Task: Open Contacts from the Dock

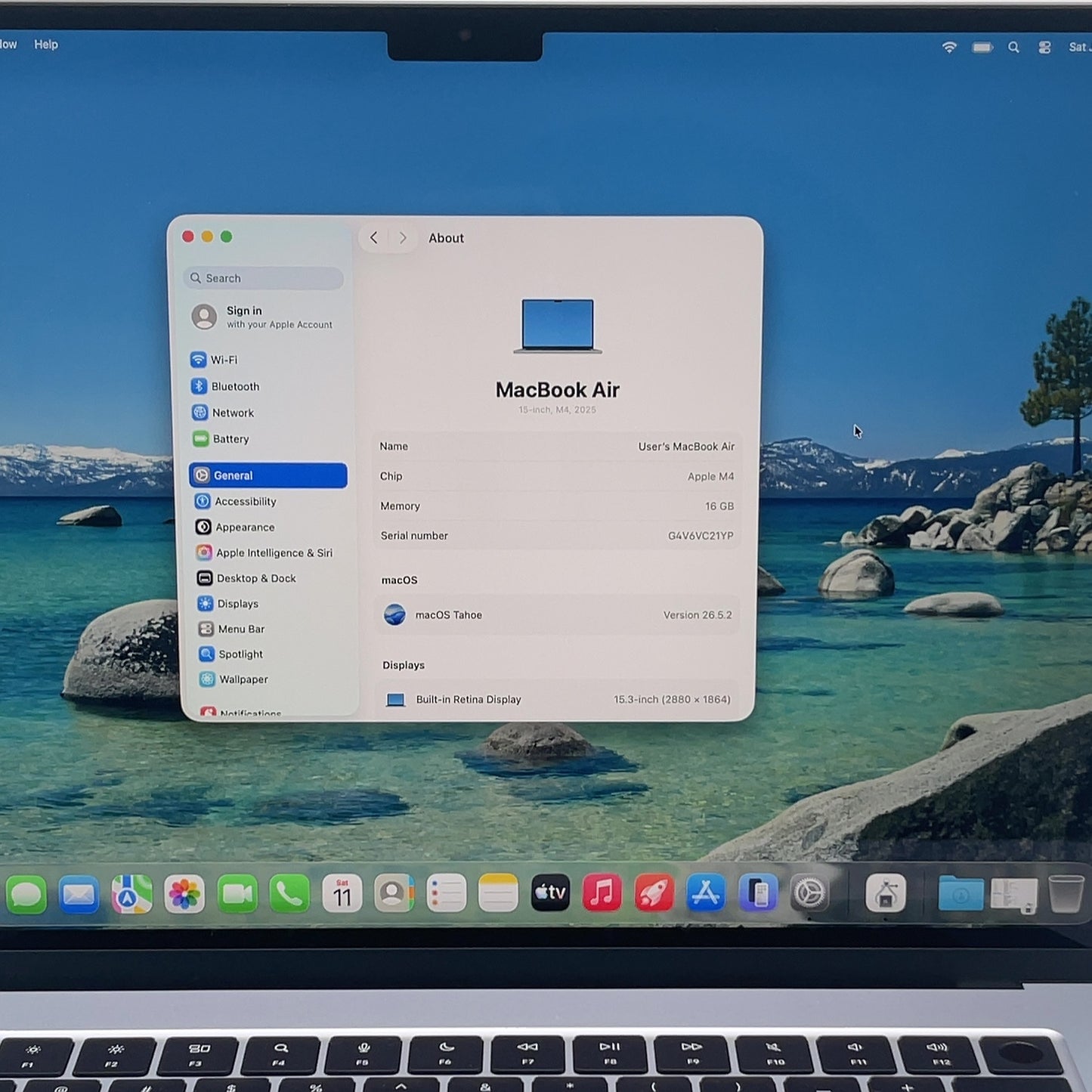Action: (x=394, y=895)
